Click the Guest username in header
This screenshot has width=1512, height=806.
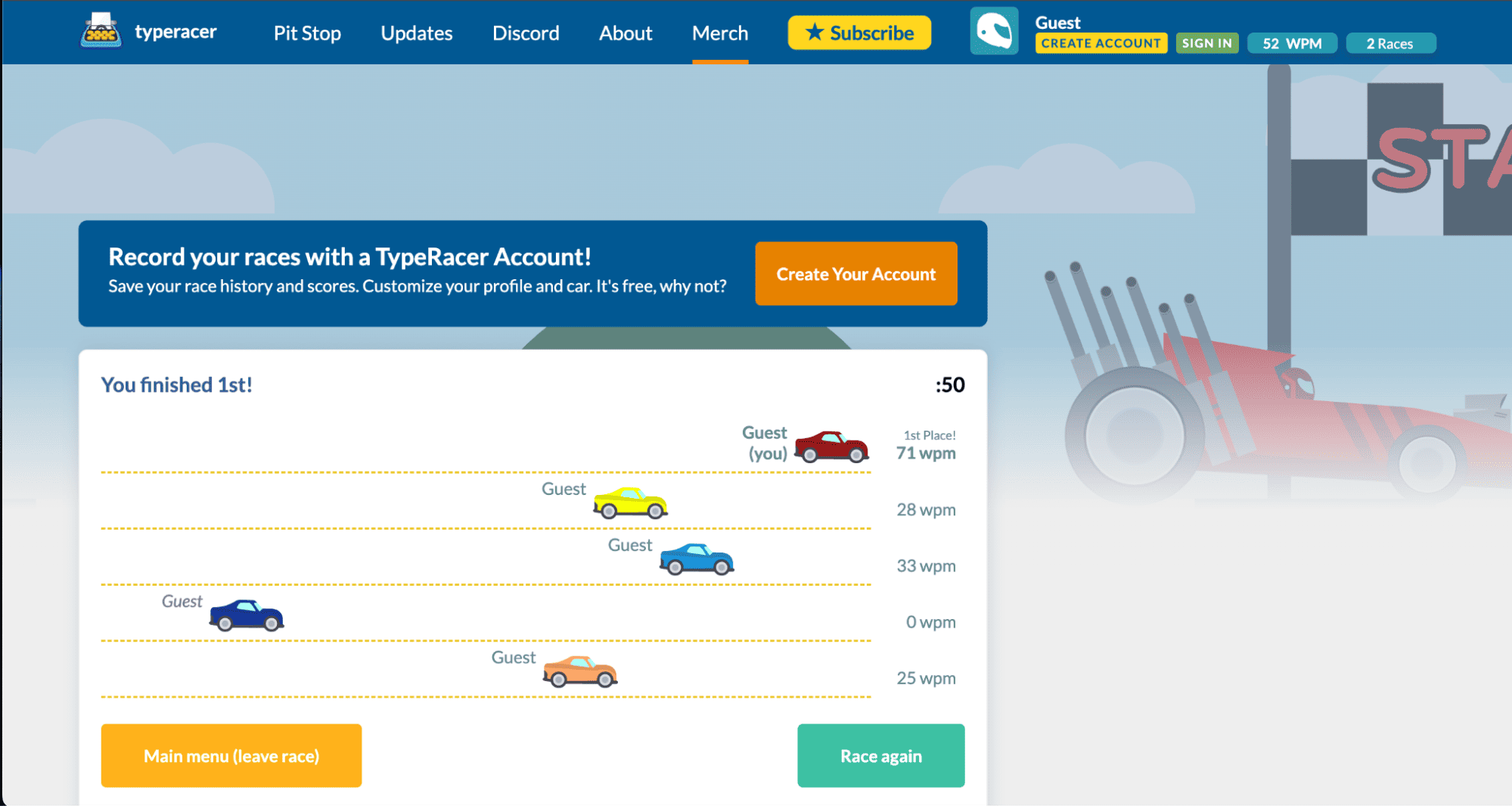pos(1057,23)
